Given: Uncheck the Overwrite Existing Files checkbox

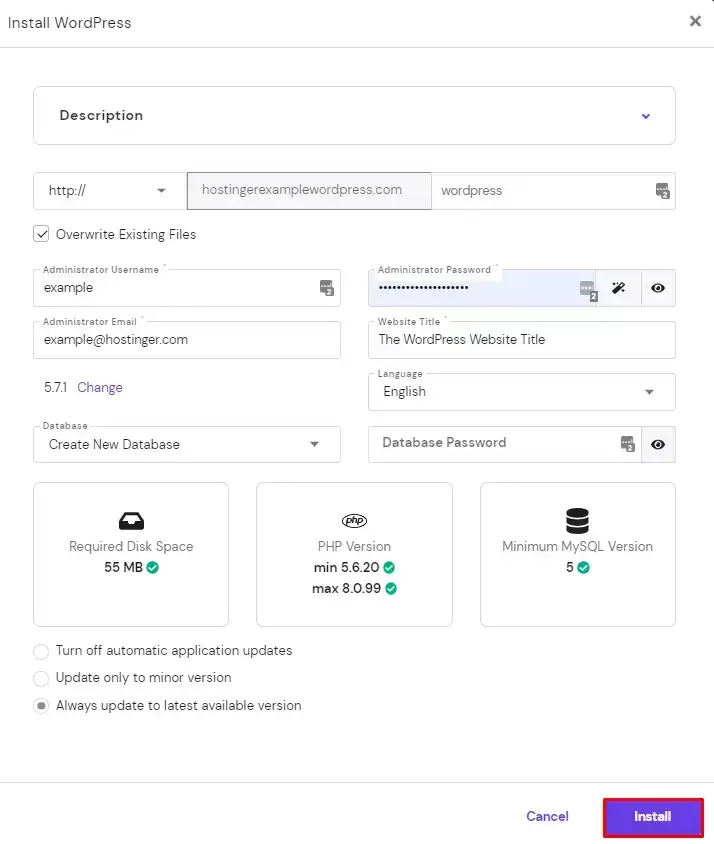Looking at the screenshot, I should (41, 234).
